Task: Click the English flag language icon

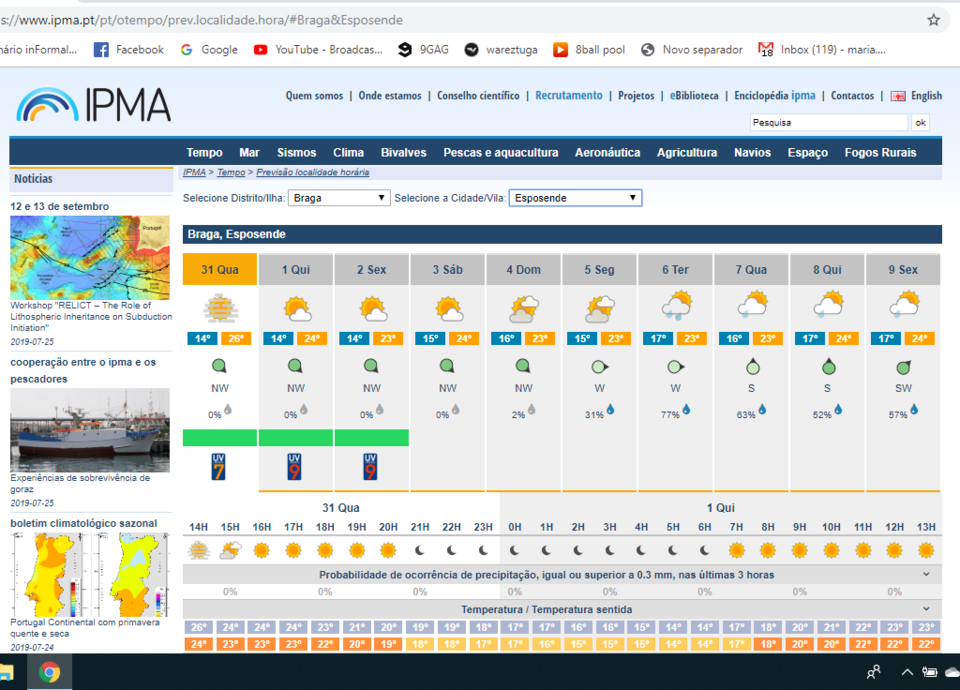Action: [x=898, y=96]
